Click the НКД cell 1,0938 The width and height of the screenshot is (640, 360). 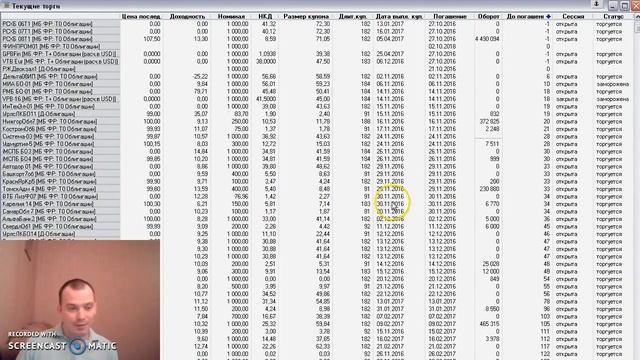pos(267,54)
